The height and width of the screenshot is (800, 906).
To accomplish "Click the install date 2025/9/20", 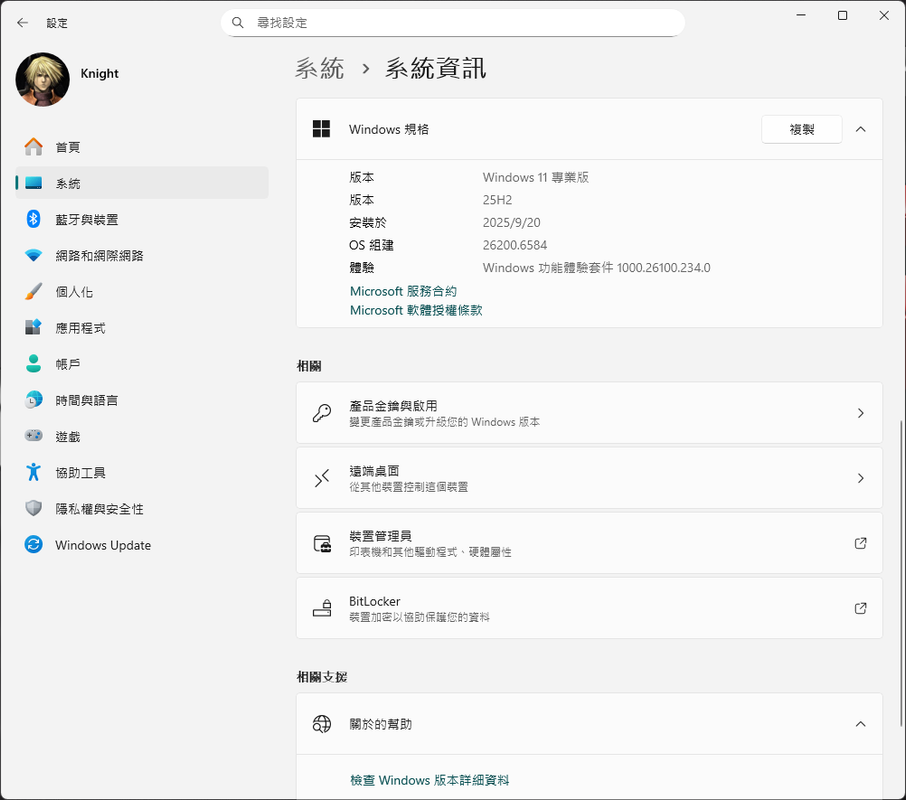I will (x=511, y=222).
